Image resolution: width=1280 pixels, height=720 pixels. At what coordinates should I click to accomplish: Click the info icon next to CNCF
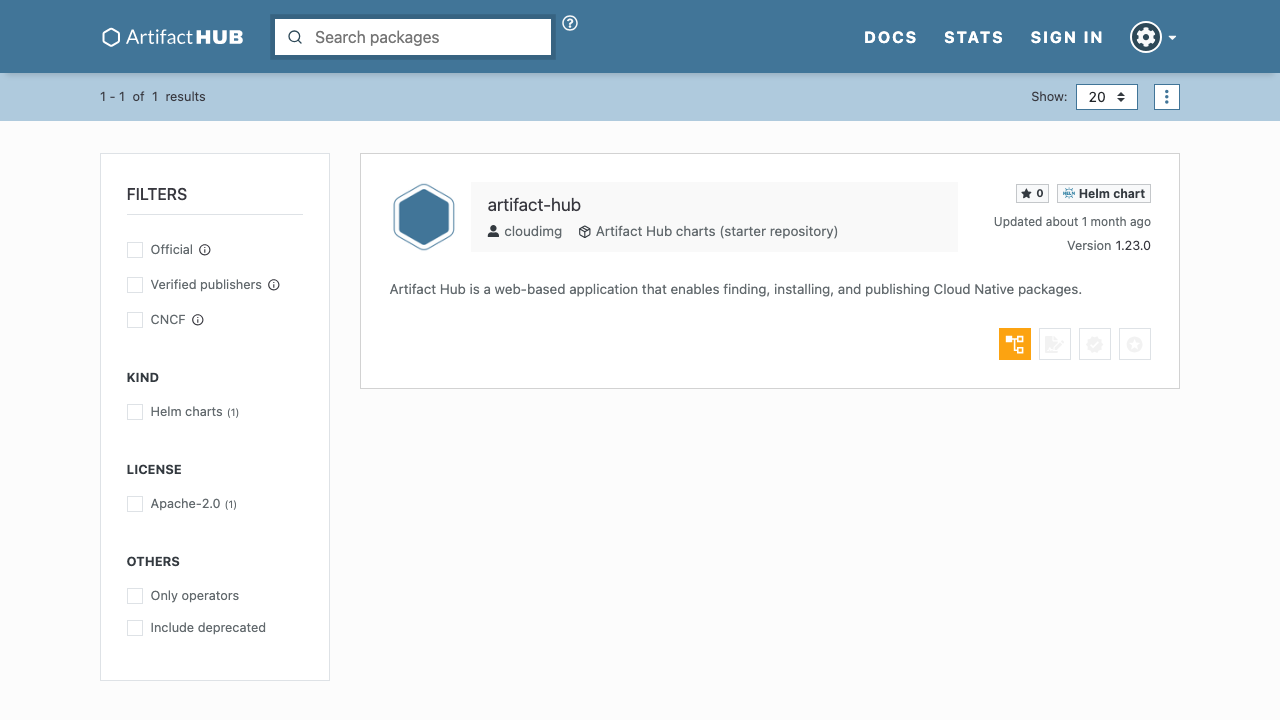click(x=198, y=320)
